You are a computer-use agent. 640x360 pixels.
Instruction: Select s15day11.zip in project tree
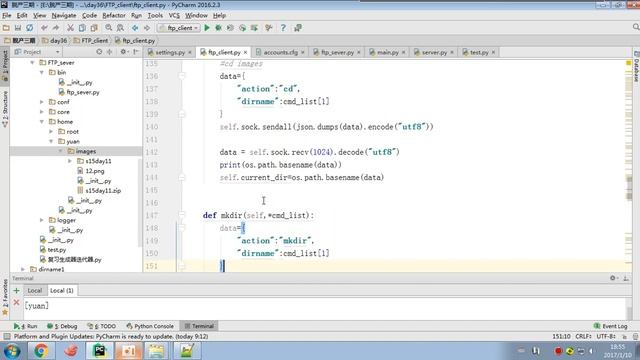coord(103,191)
